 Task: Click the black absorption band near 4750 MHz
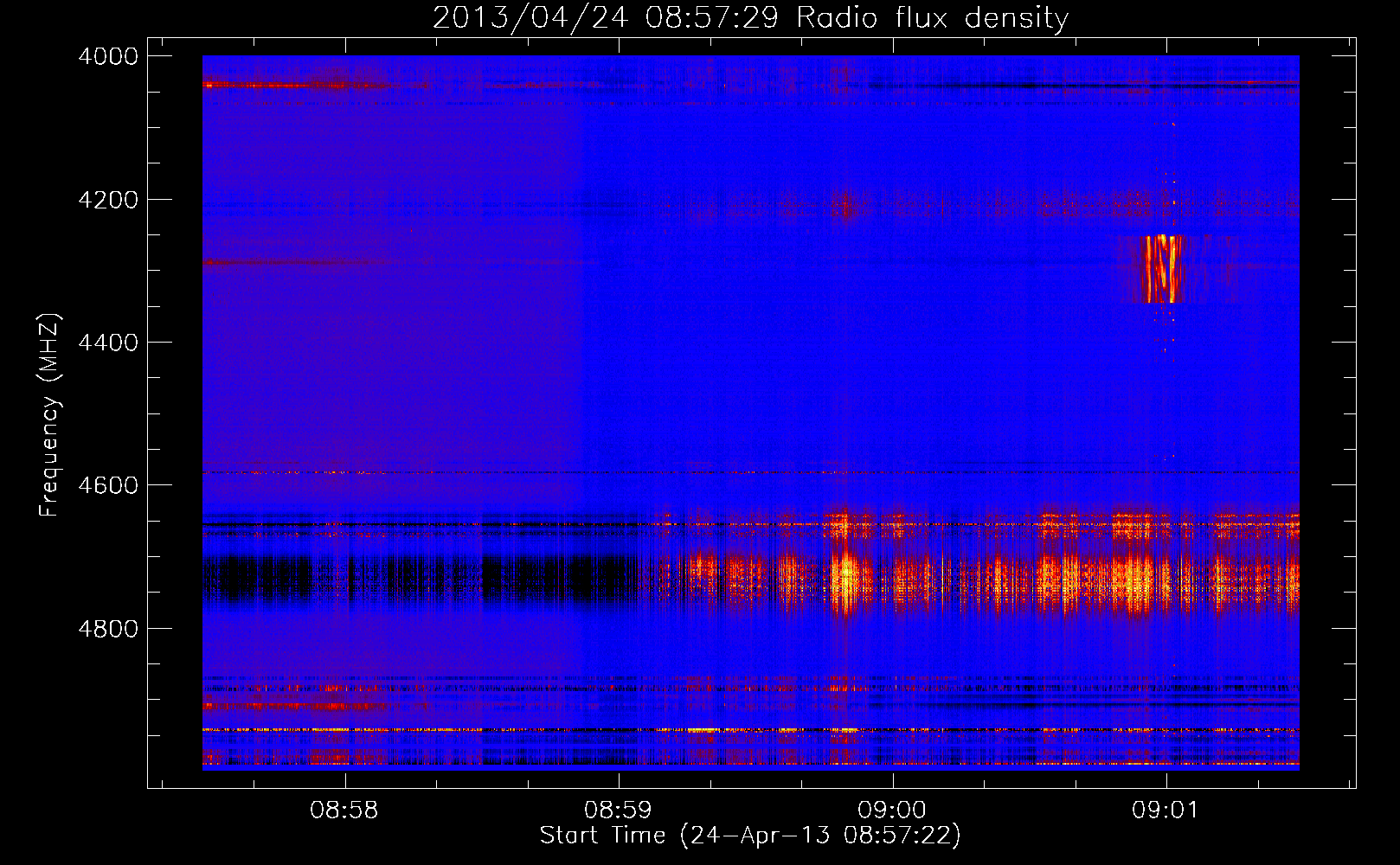tap(420, 580)
